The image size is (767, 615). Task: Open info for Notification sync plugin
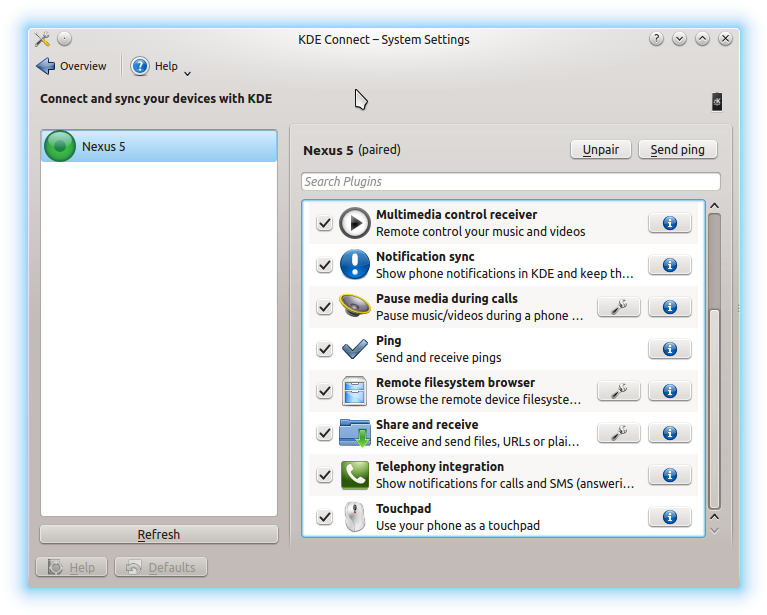pyautogui.click(x=670, y=265)
